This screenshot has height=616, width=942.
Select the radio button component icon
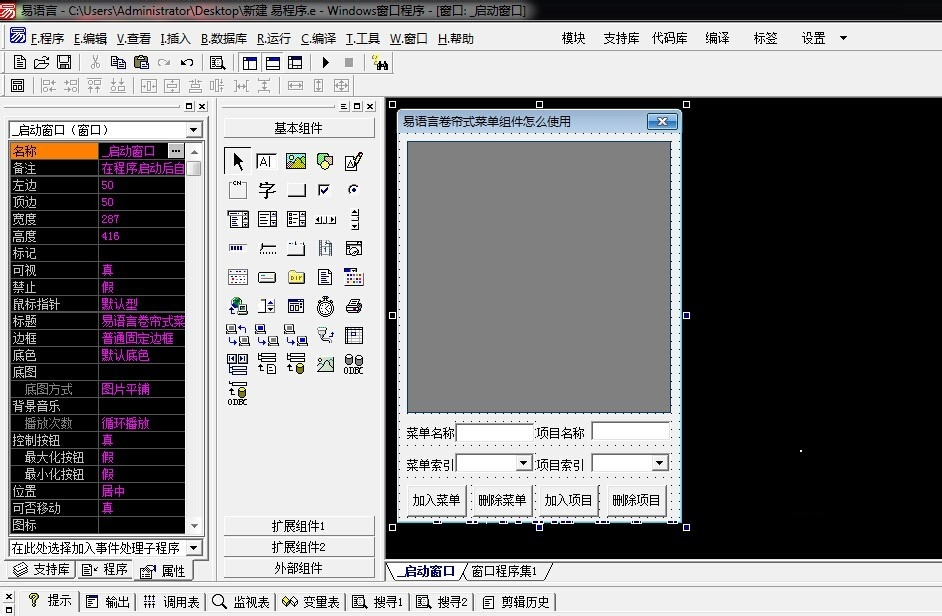pos(353,190)
